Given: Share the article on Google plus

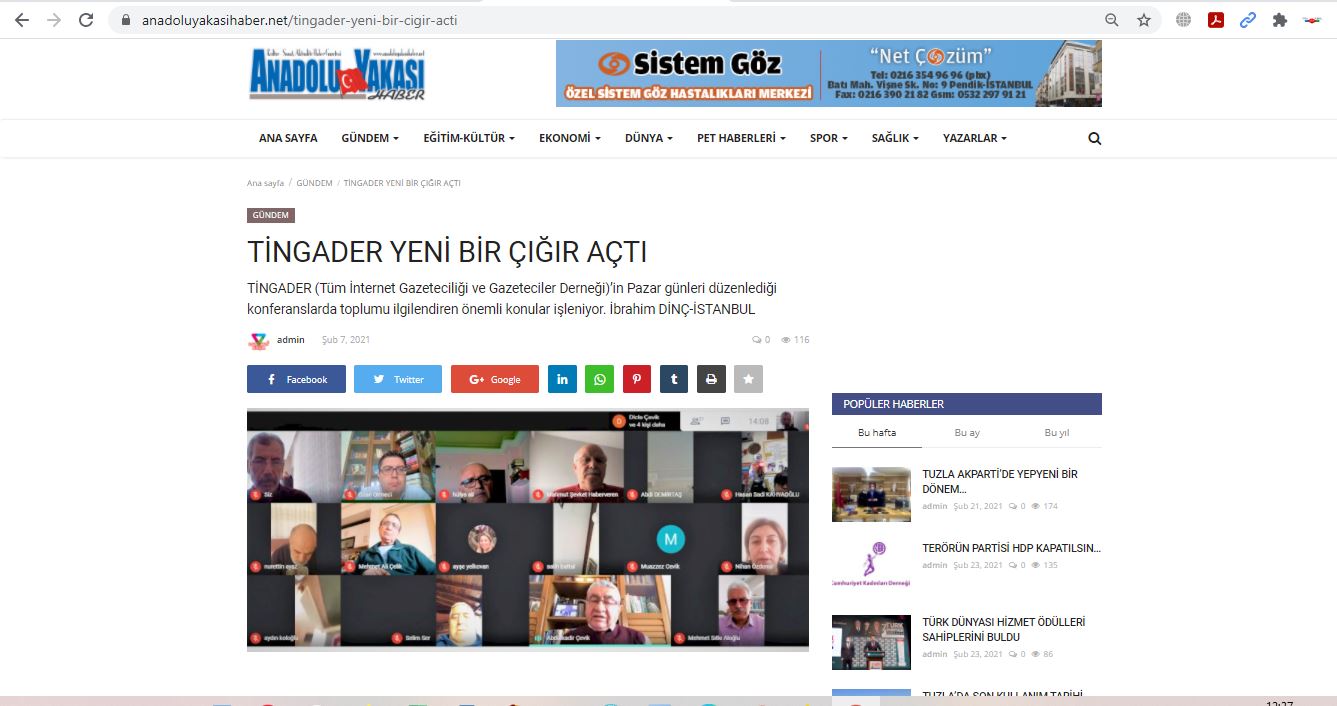Looking at the screenshot, I should (495, 379).
